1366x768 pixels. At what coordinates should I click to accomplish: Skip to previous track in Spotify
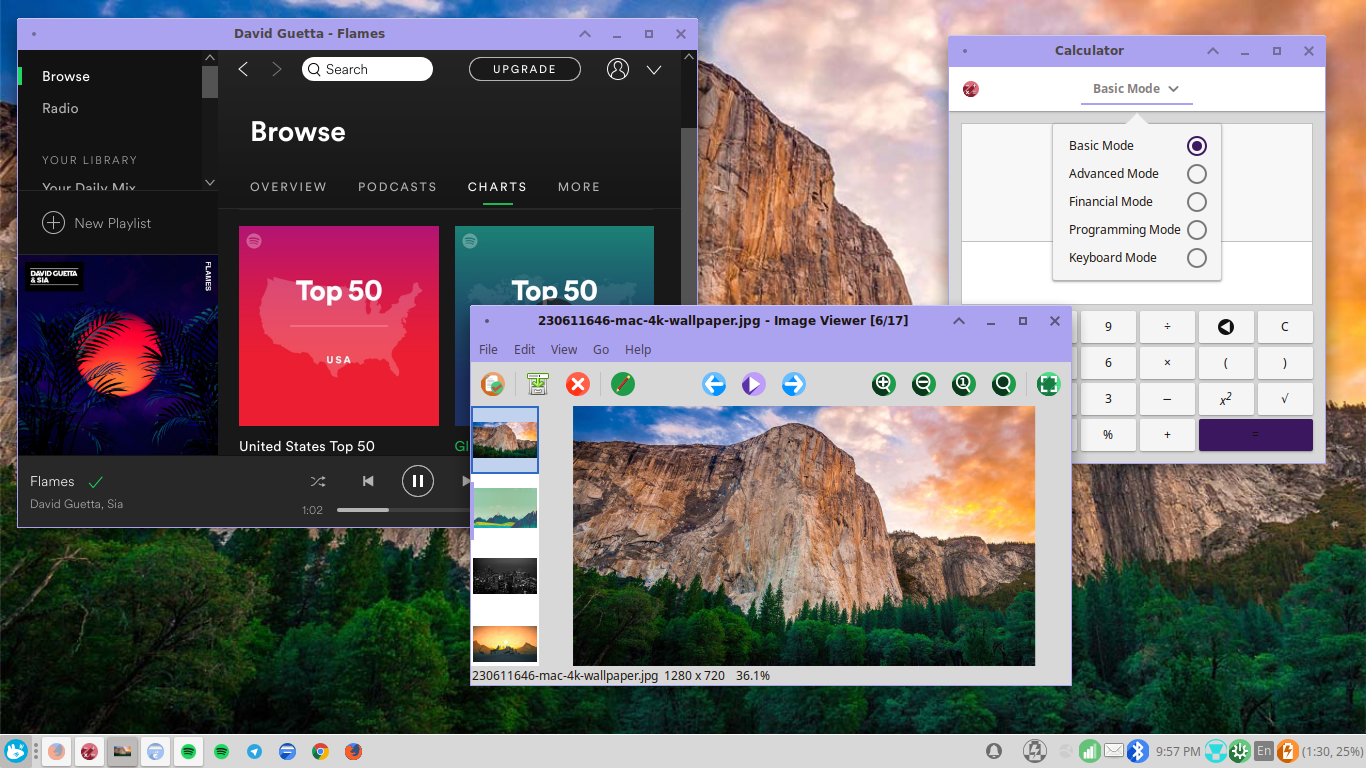coord(368,481)
